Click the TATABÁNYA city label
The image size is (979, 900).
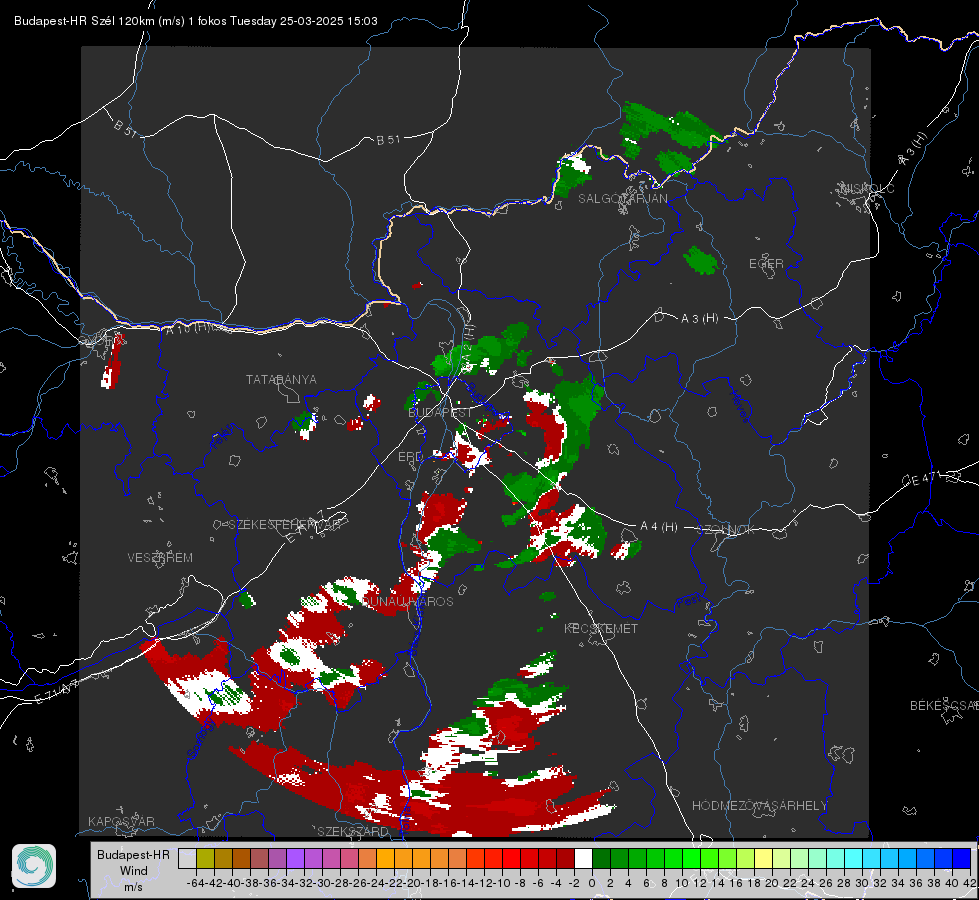(281, 380)
